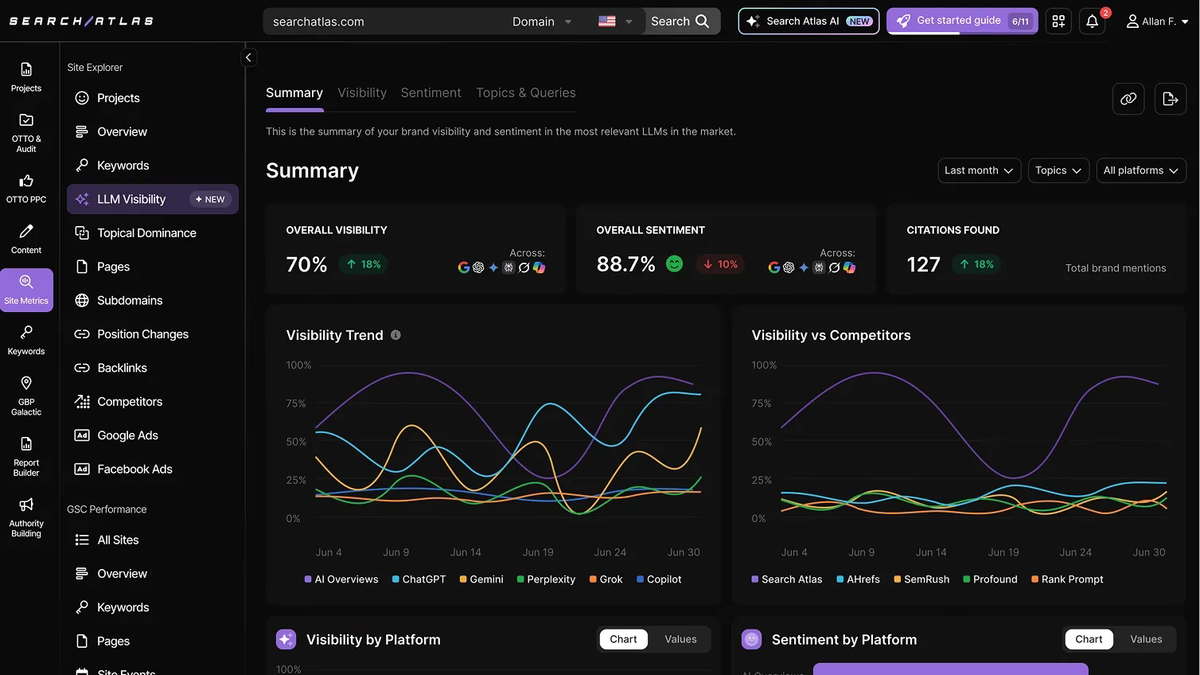Toggle the Copilot legend series
The image size is (1200, 675).
click(659, 579)
